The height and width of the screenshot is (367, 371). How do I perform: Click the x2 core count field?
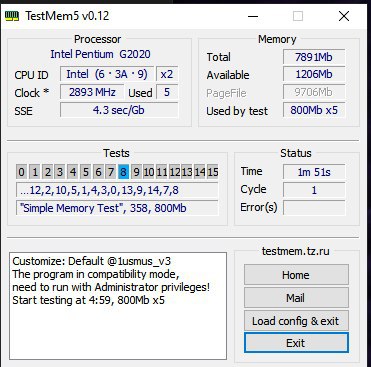point(167,74)
